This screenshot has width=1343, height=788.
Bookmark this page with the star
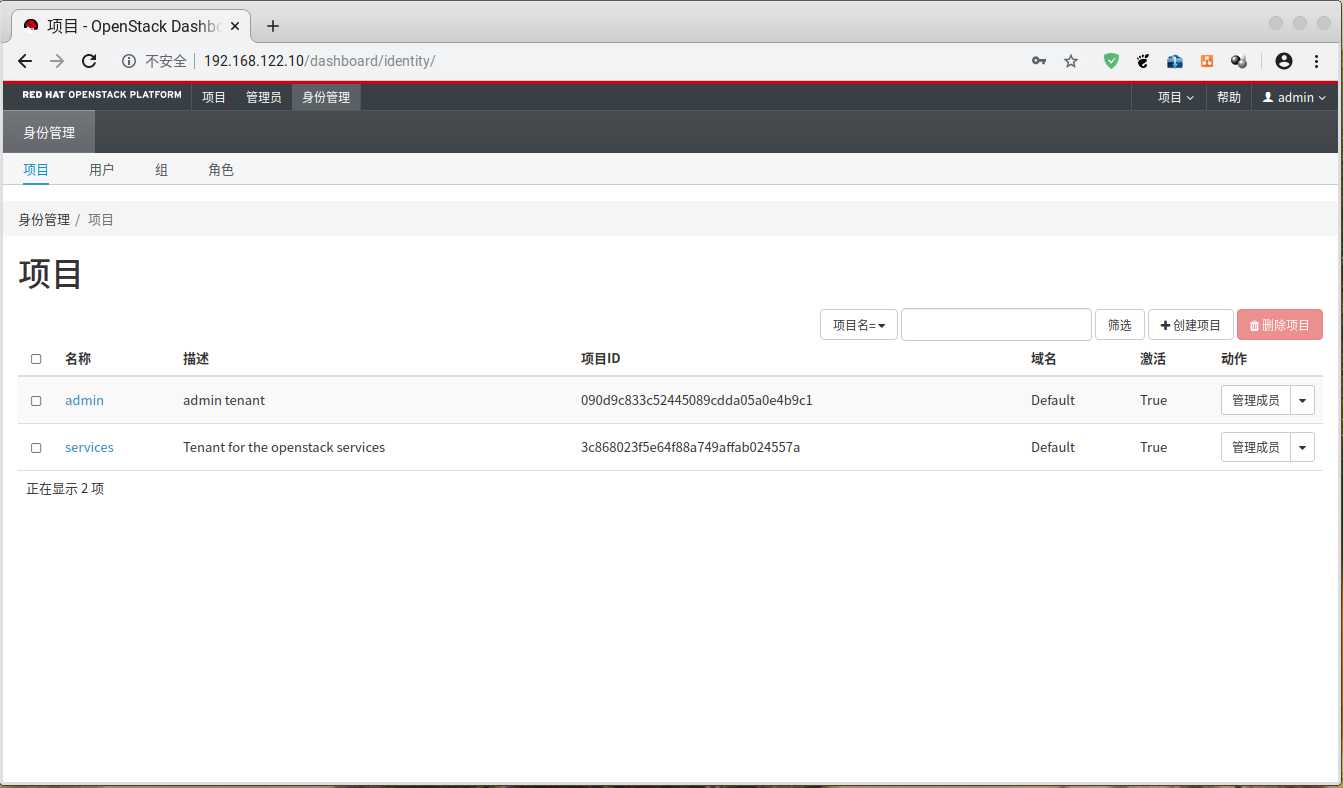pyautogui.click(x=1071, y=61)
